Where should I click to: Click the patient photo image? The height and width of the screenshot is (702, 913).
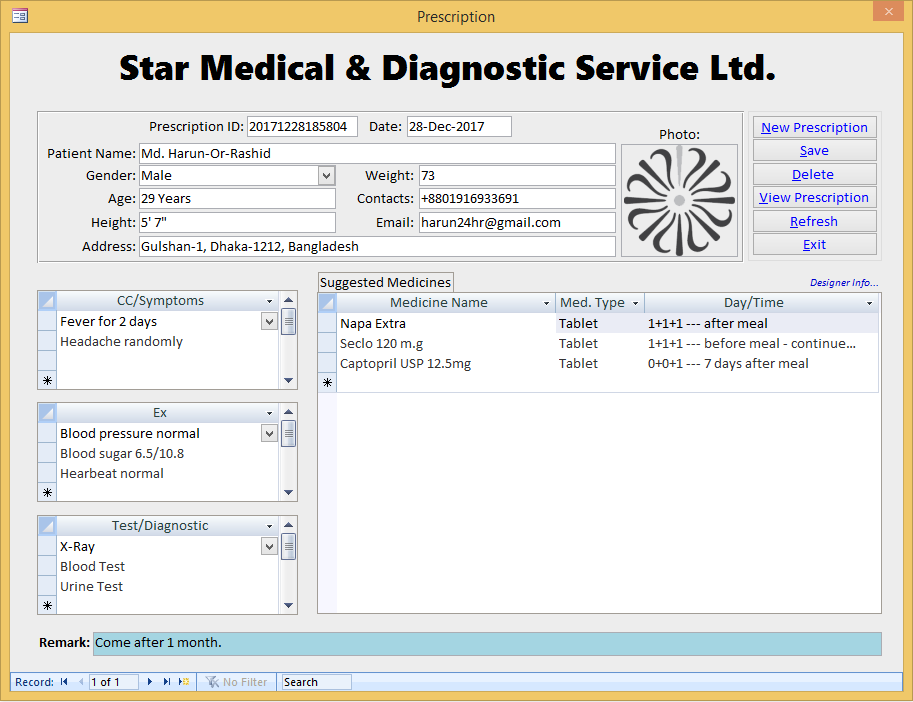point(679,200)
